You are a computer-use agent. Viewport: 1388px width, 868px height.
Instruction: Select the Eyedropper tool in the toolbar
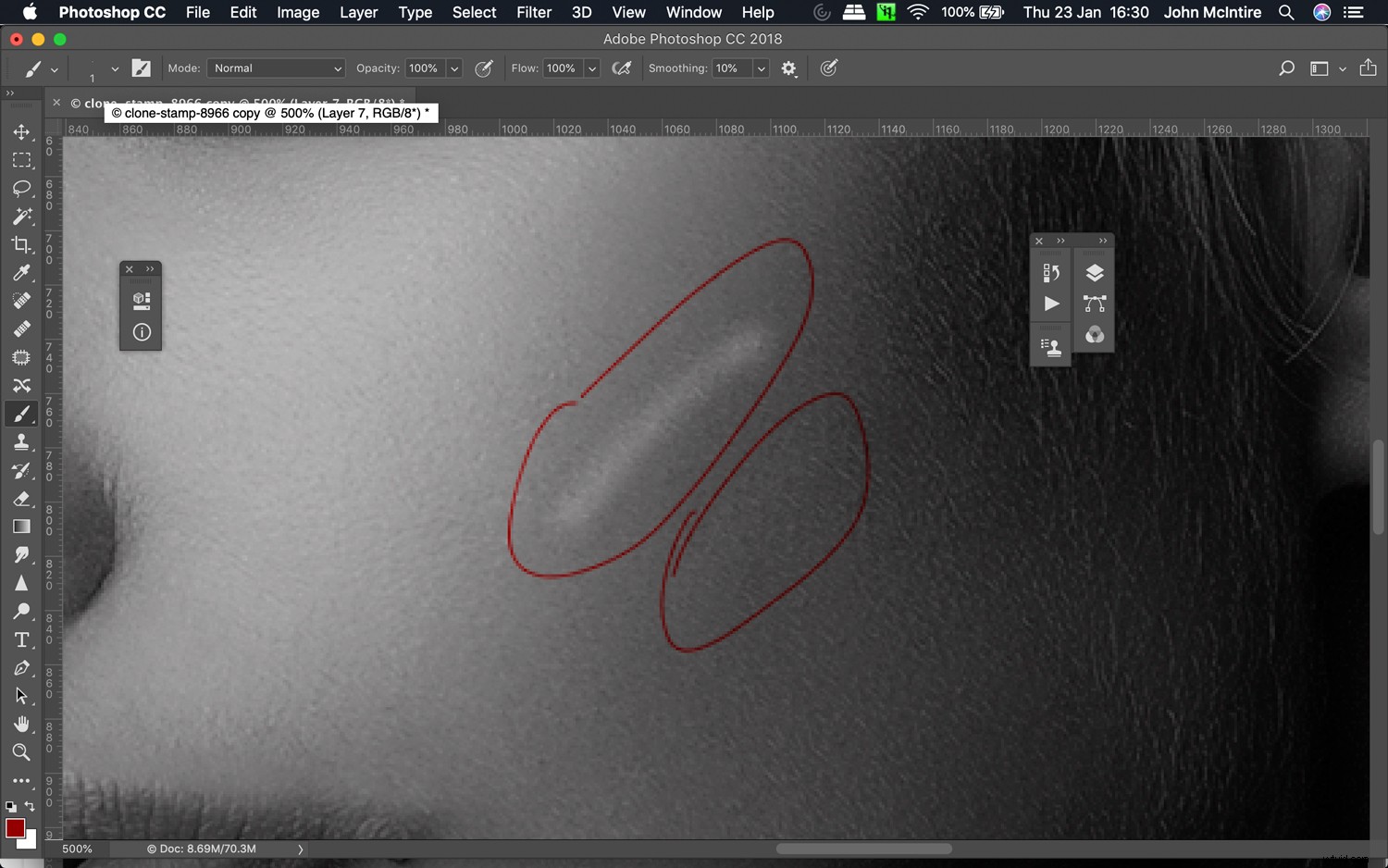tap(21, 273)
